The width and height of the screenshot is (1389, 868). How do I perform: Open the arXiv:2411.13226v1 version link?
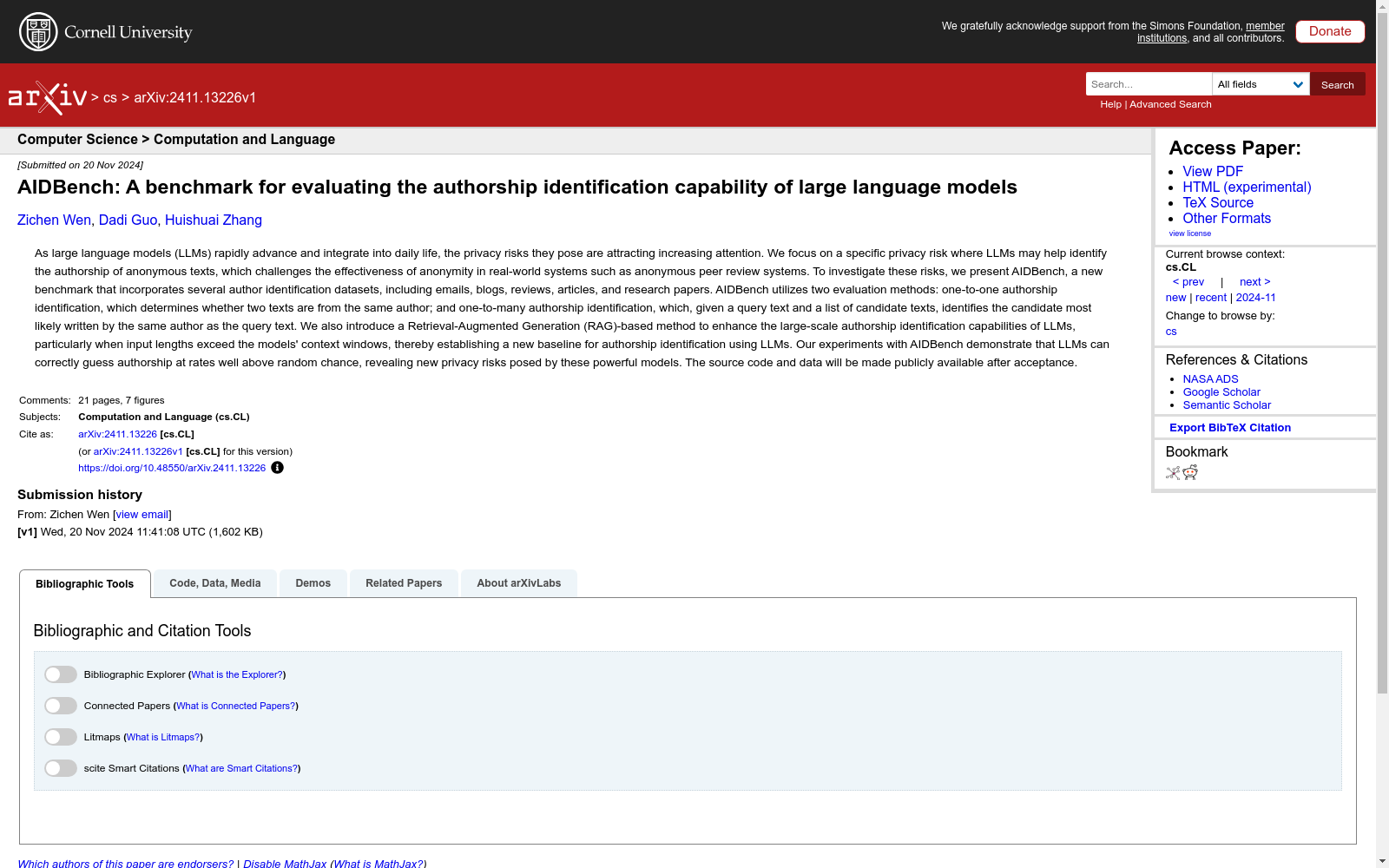point(138,451)
